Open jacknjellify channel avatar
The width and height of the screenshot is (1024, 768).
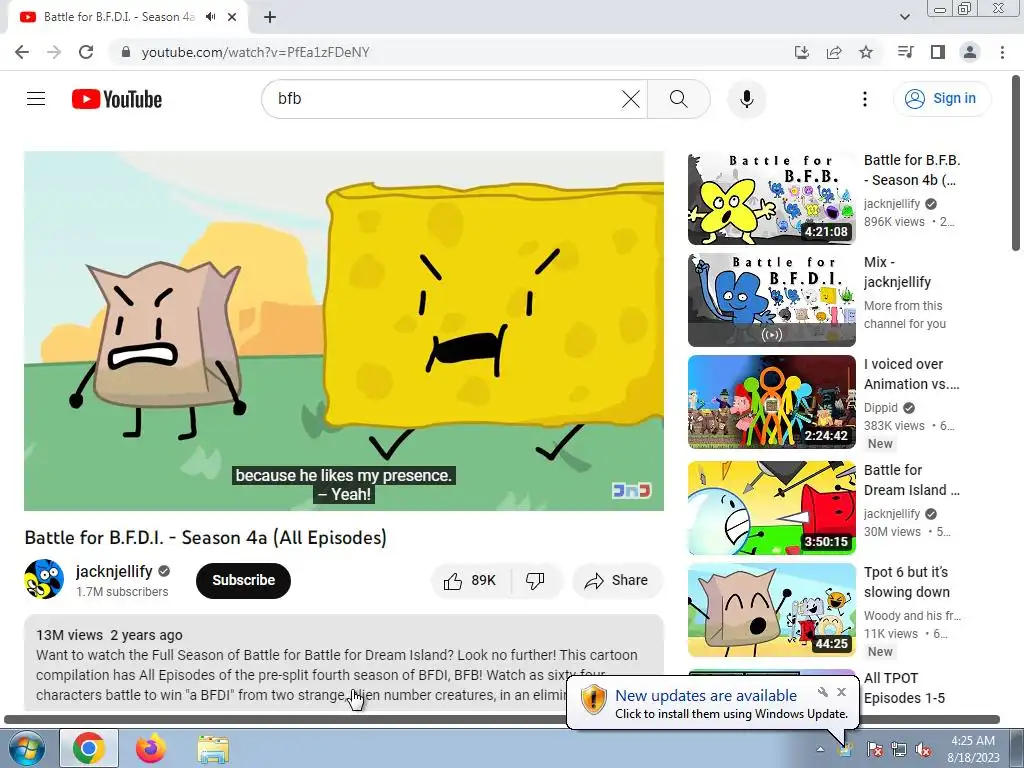coord(44,579)
